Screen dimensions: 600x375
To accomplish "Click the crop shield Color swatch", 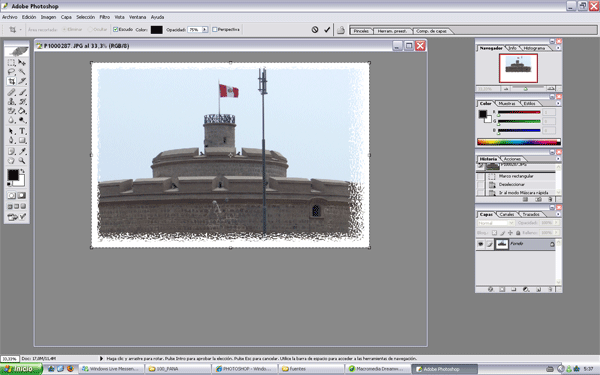I will point(157,30).
